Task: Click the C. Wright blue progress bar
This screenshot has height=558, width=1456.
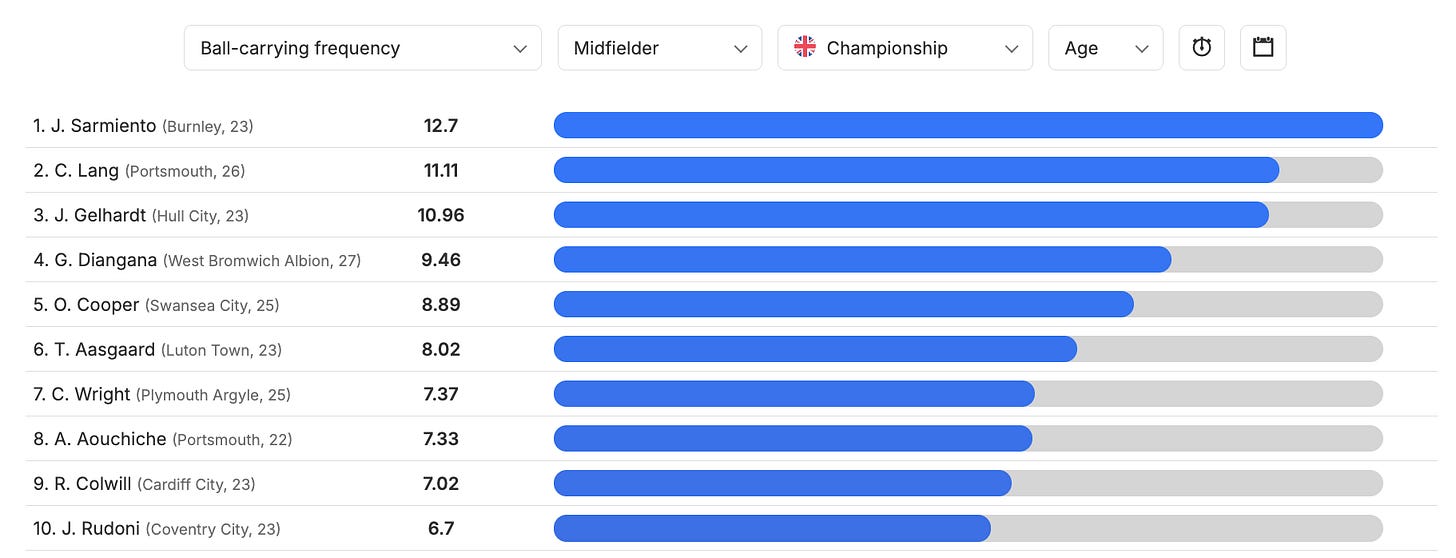Action: [794, 394]
